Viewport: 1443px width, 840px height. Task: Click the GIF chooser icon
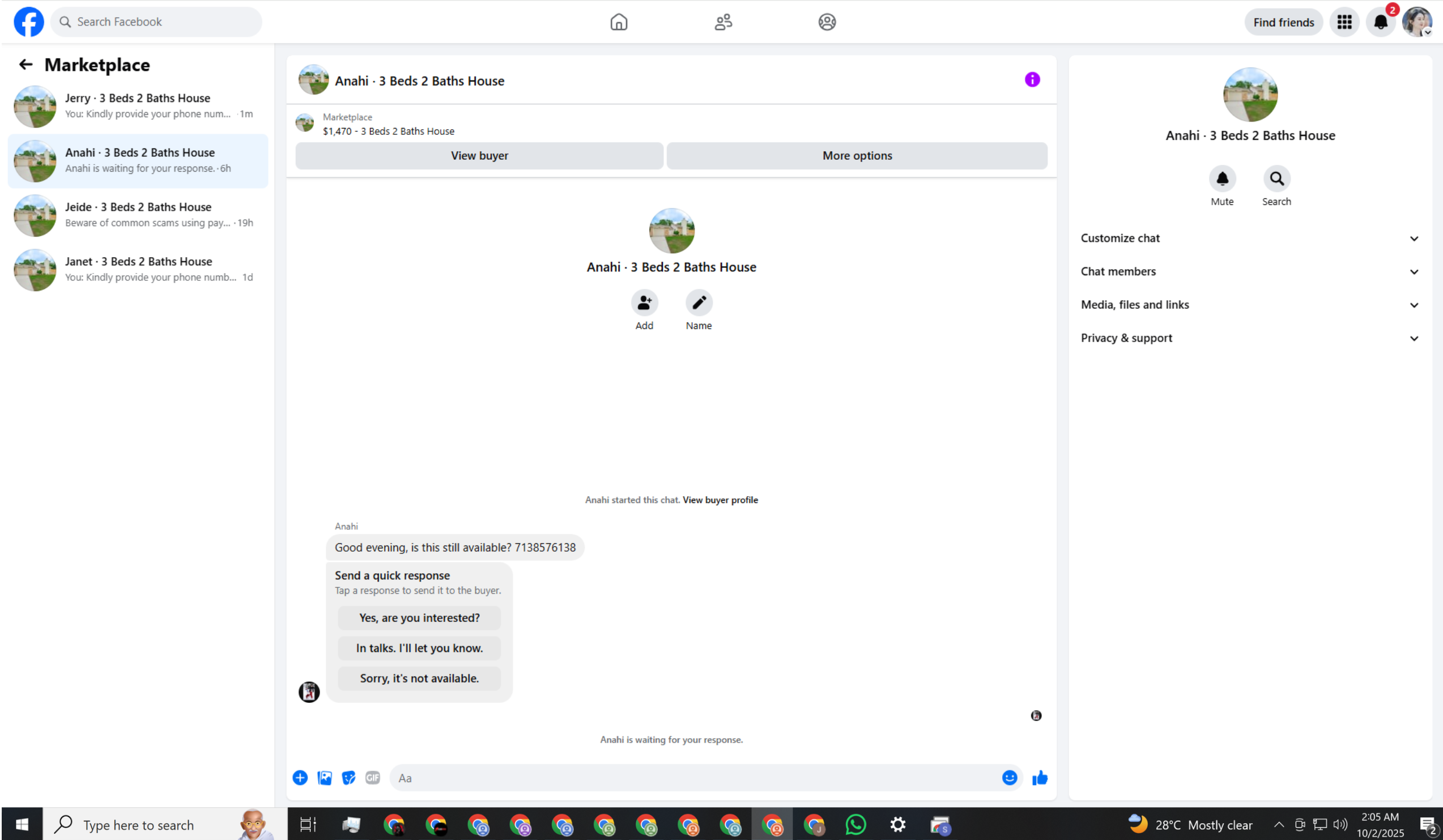pyautogui.click(x=373, y=778)
